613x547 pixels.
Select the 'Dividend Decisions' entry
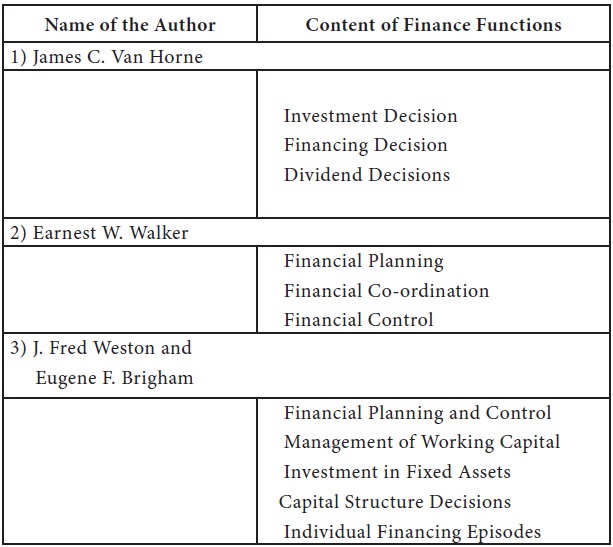click(366, 175)
